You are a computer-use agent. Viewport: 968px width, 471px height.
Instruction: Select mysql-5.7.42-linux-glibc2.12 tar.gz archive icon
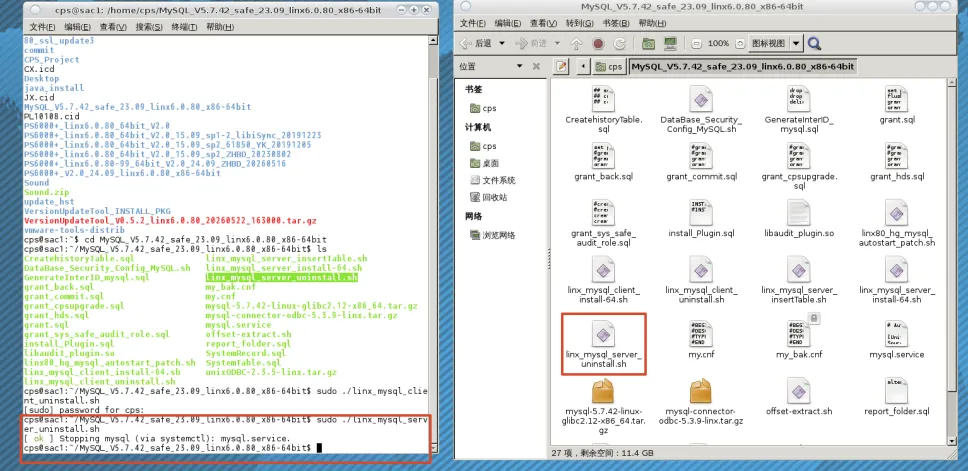(603, 390)
